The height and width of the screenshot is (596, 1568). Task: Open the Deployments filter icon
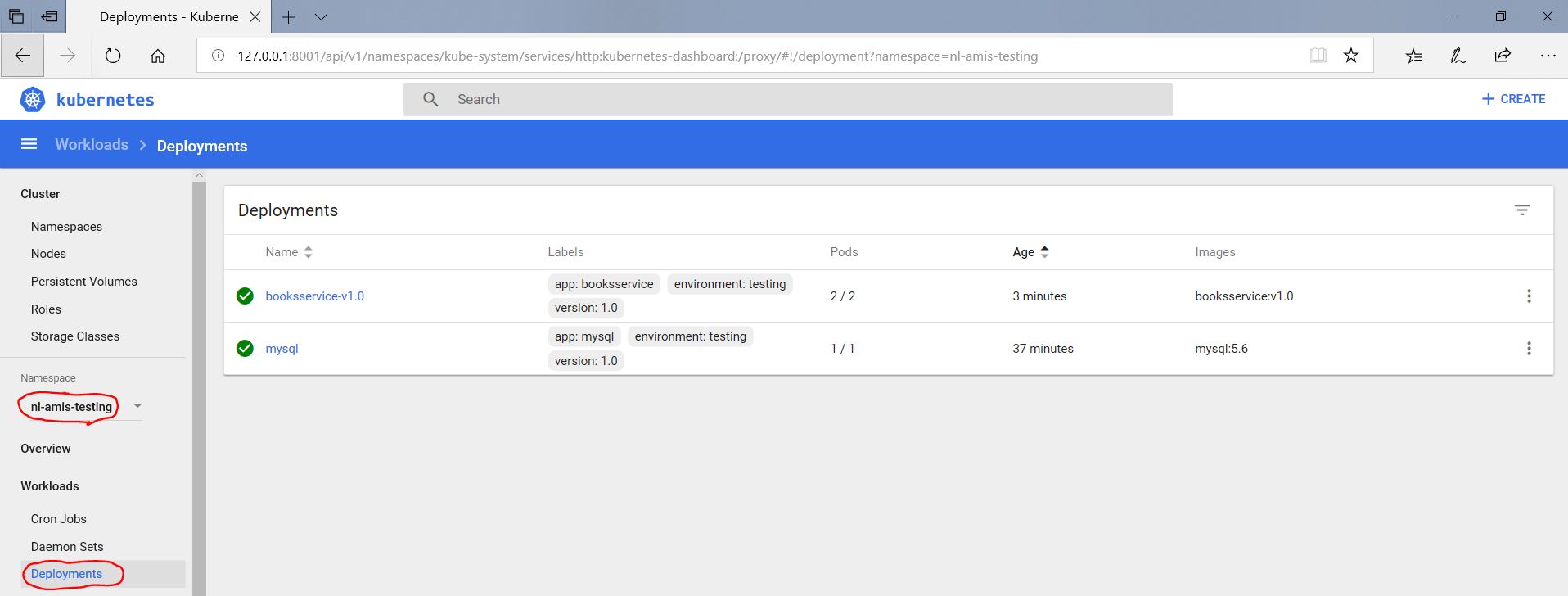click(1521, 210)
